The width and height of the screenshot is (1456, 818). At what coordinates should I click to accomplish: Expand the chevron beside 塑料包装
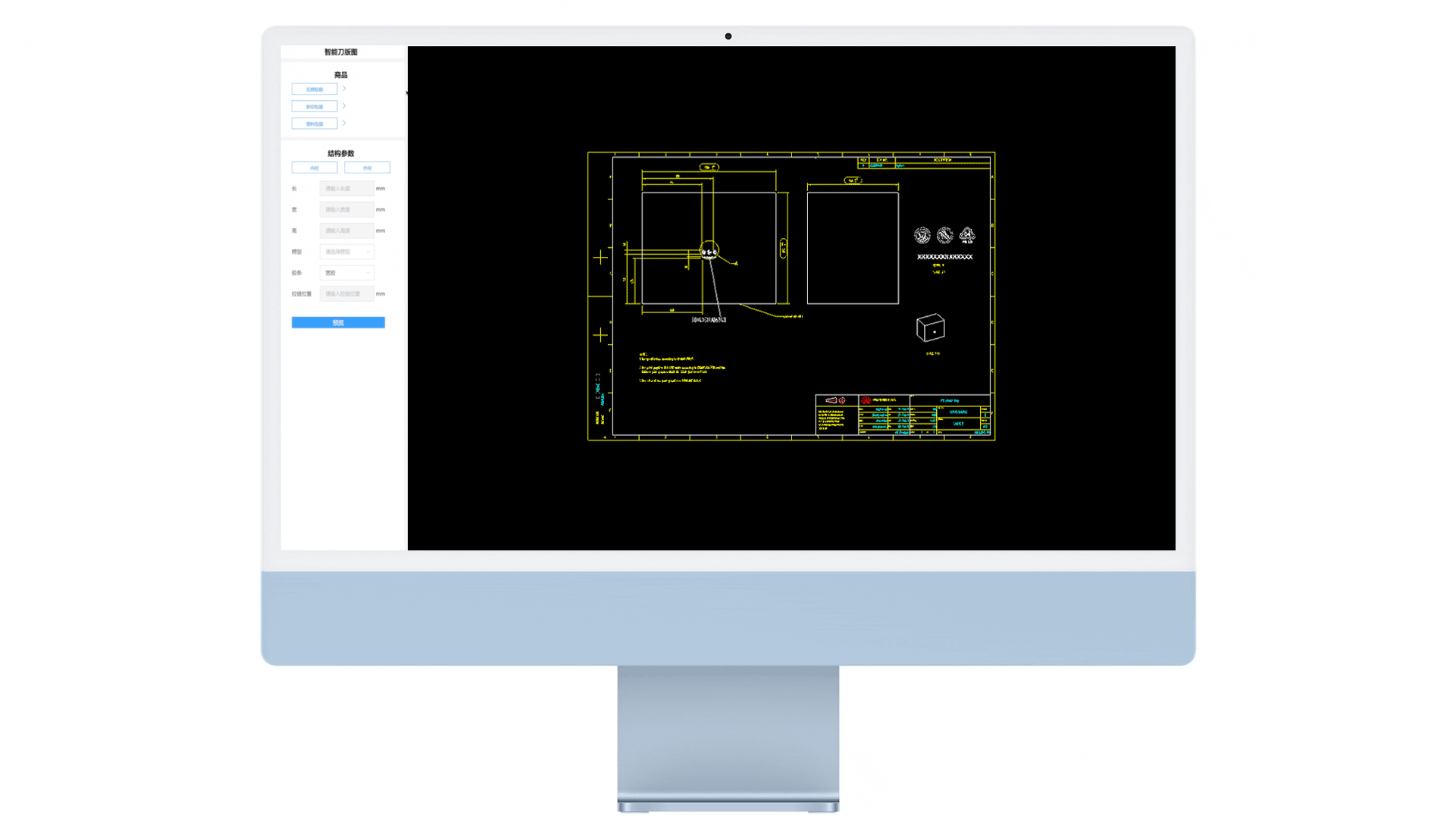(344, 123)
